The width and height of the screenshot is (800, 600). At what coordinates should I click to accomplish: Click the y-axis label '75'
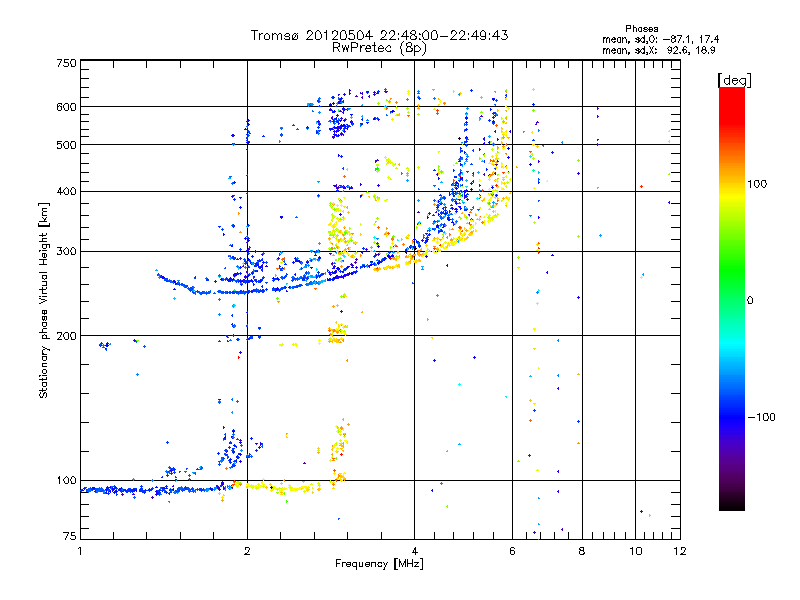[70, 536]
